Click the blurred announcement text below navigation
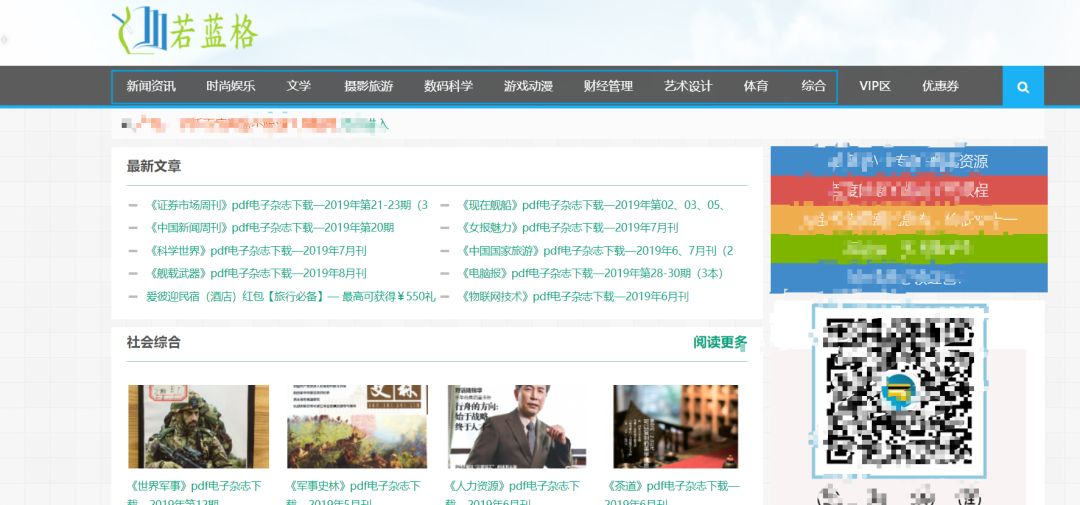The height and width of the screenshot is (505, 1080). [x=255, y=125]
